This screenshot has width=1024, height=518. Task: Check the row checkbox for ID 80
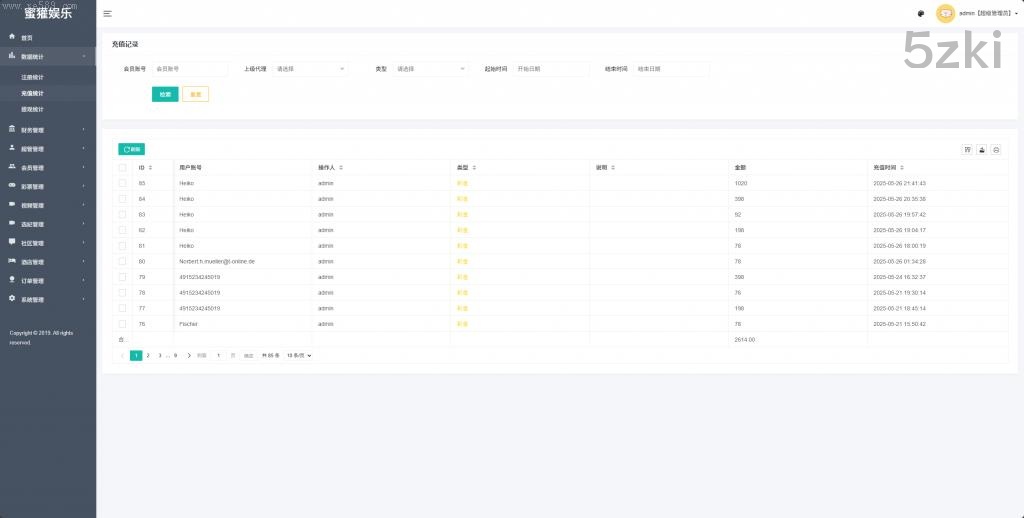click(x=123, y=261)
